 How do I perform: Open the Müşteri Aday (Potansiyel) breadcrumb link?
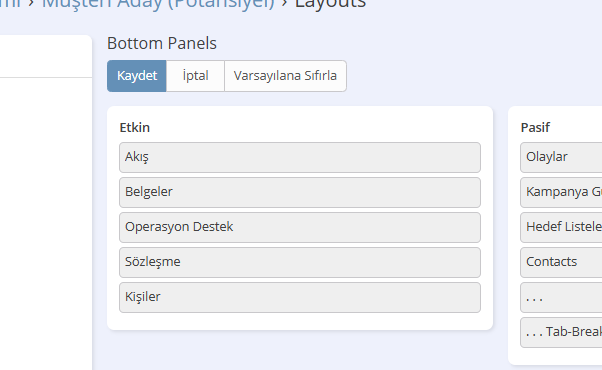[158, 4]
